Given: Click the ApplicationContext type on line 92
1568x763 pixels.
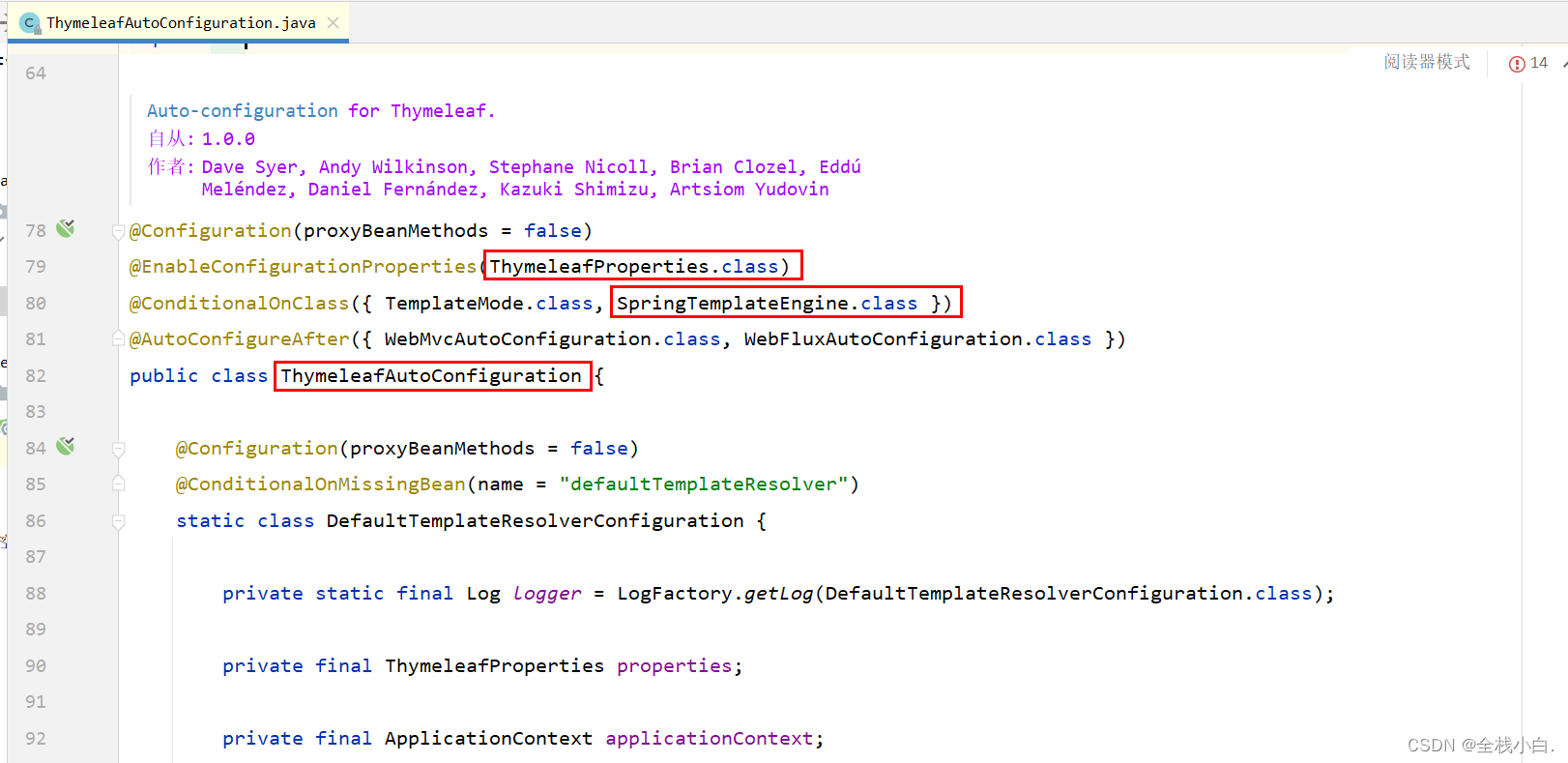Looking at the screenshot, I should point(489,739).
